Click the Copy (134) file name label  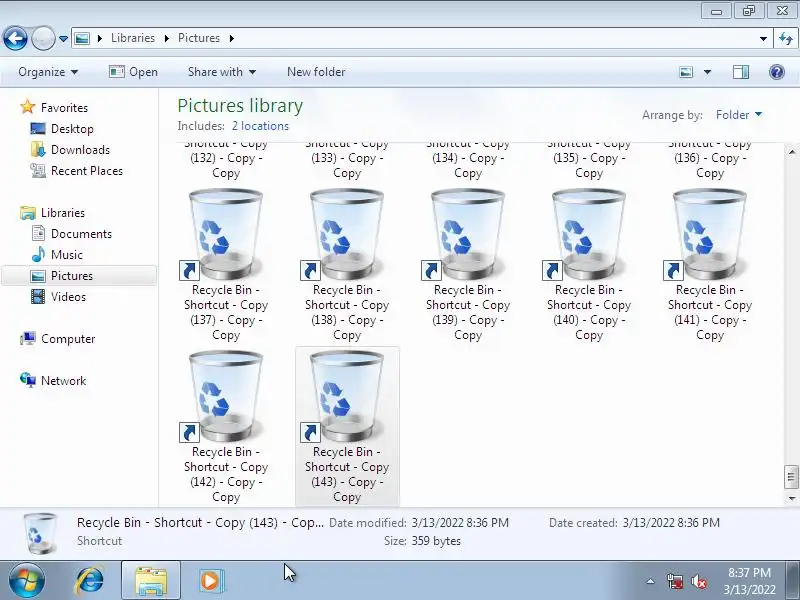coord(468,158)
